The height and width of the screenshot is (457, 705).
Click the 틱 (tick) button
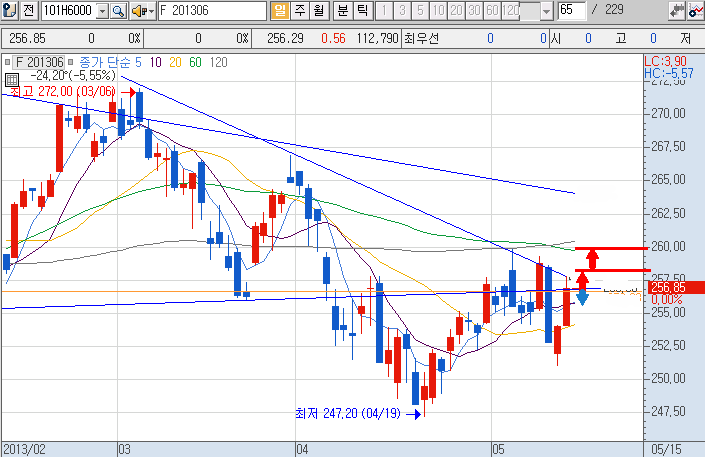361,11
